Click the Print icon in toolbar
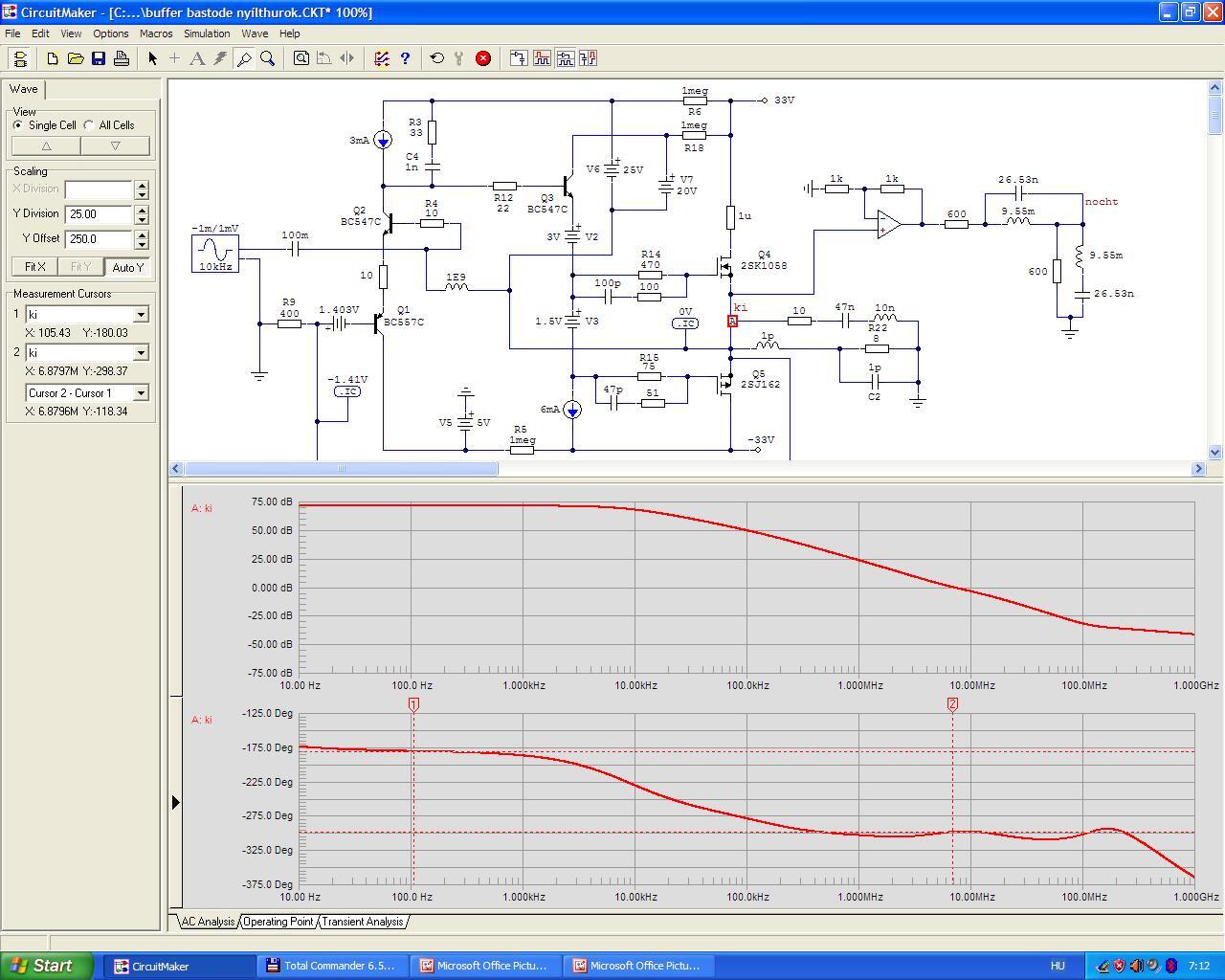Screen dimensions: 1225x980 (122, 58)
